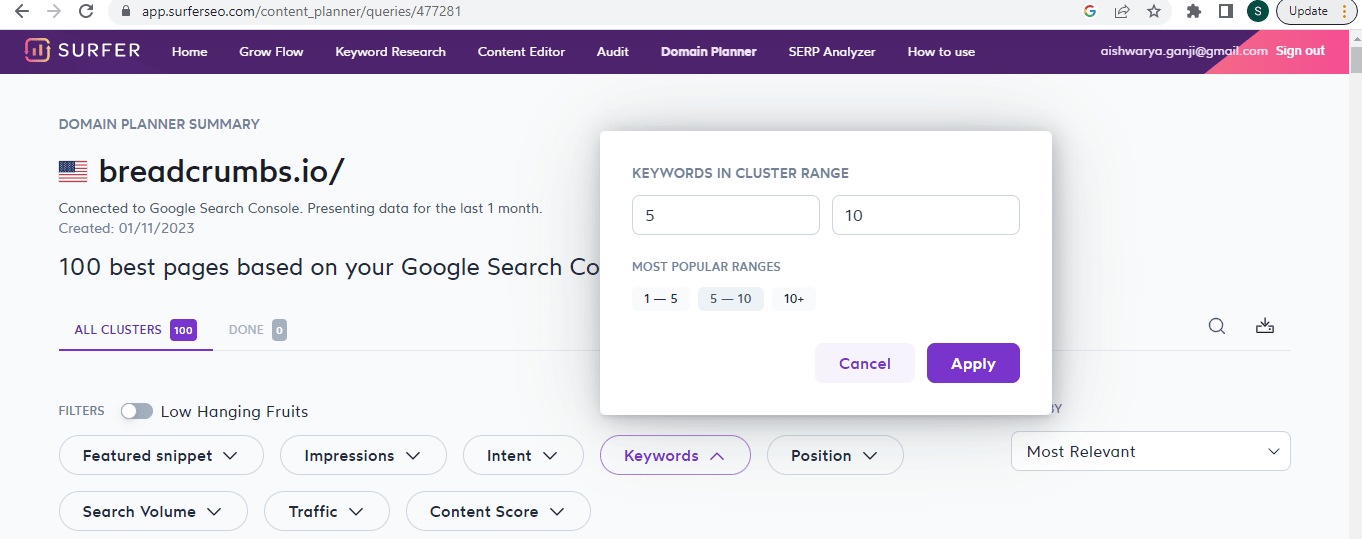Image resolution: width=1362 pixels, height=539 pixels.
Task: Open the Extensions puzzle icon
Action: coord(1193,12)
